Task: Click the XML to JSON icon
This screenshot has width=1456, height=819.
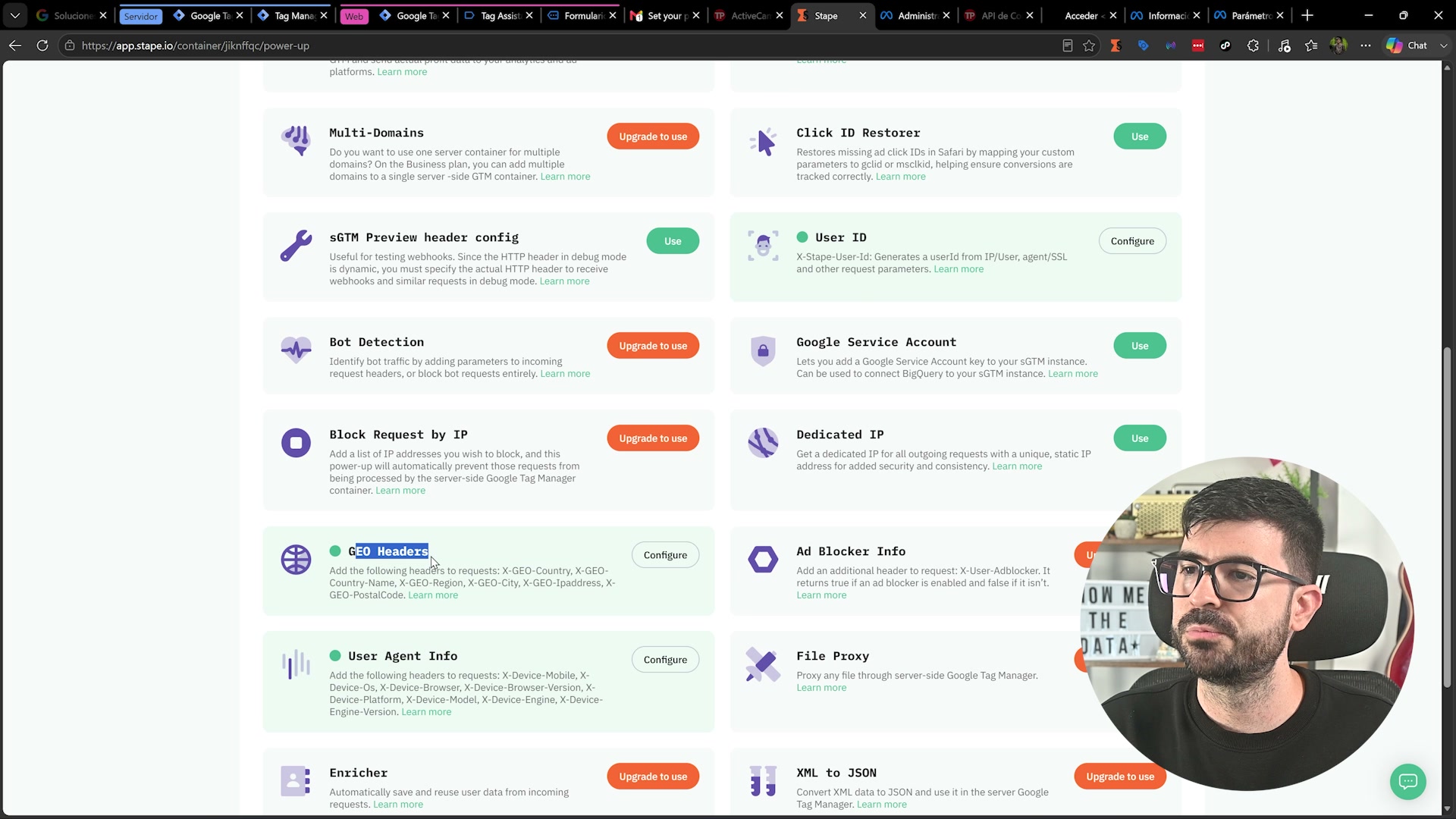Action: 763,781
